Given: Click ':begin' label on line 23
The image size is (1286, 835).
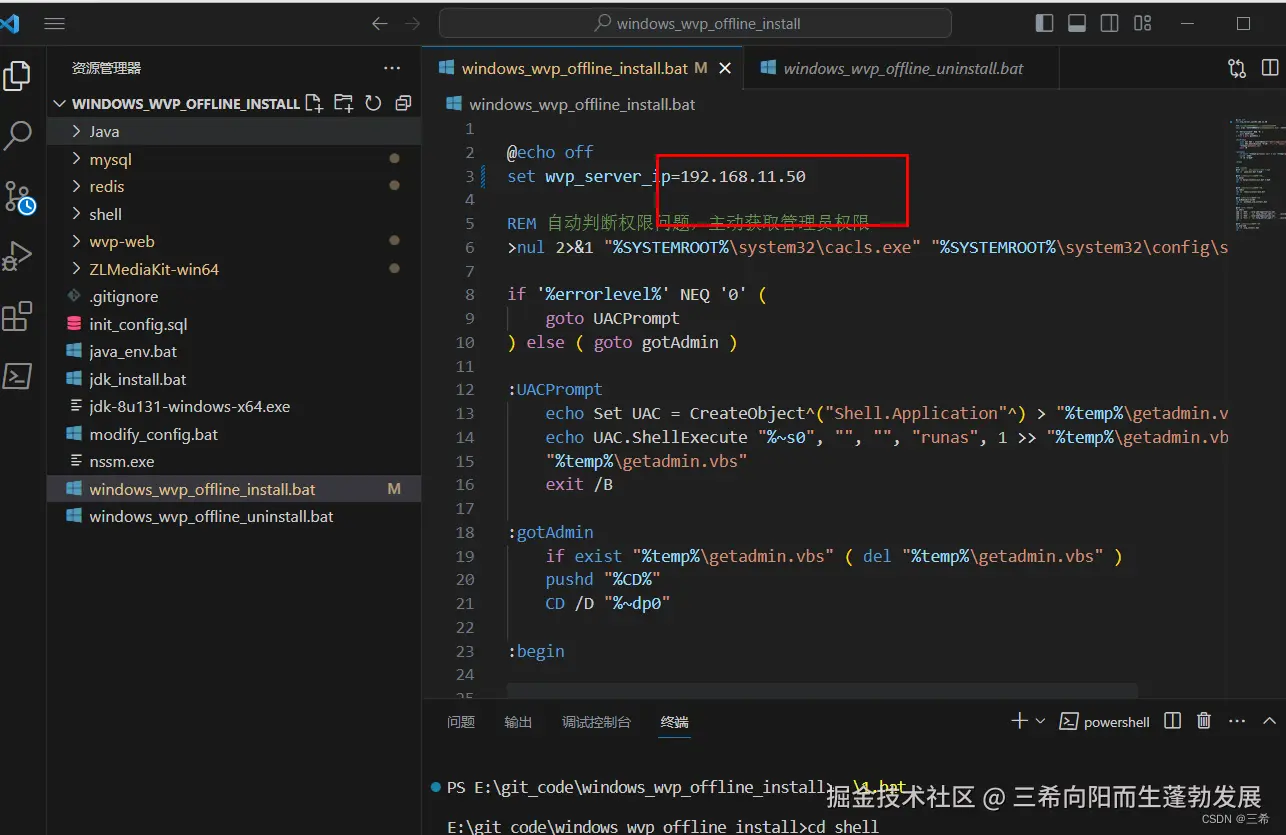Looking at the screenshot, I should pos(536,651).
